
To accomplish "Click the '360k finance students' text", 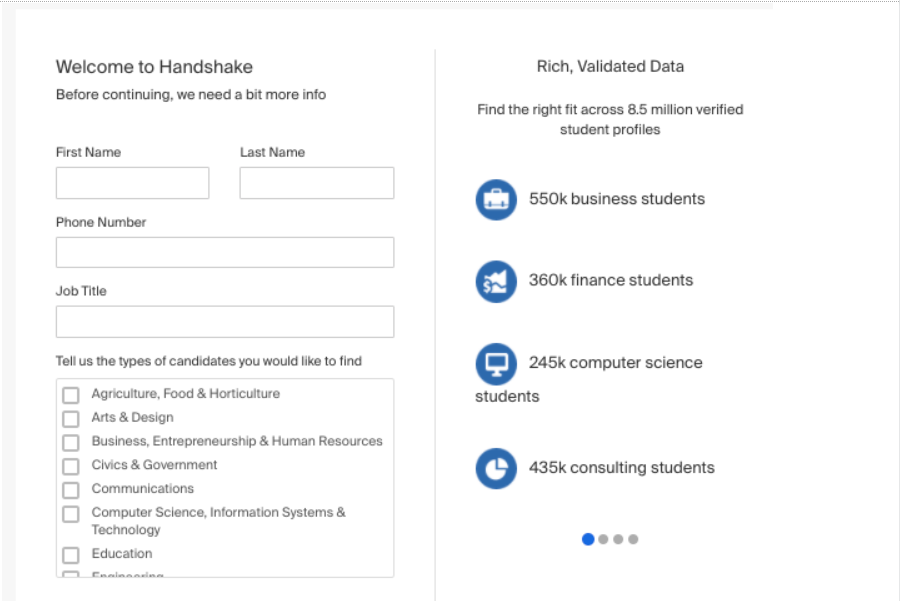I will point(611,280).
